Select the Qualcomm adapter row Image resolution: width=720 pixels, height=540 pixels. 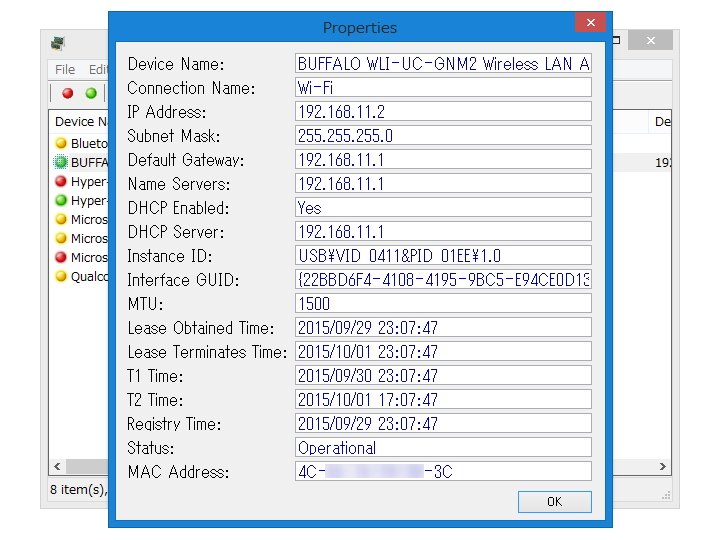click(x=81, y=276)
